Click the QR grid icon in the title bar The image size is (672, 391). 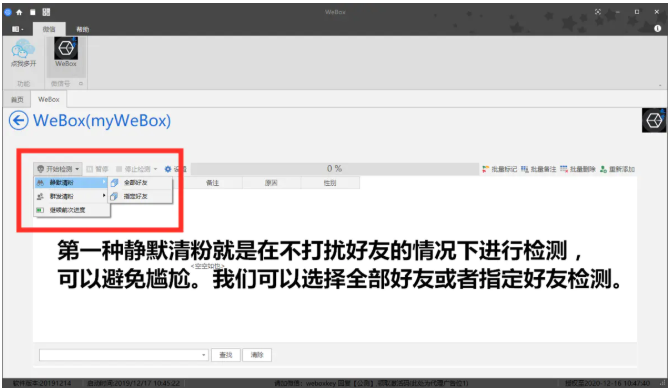coord(46,12)
